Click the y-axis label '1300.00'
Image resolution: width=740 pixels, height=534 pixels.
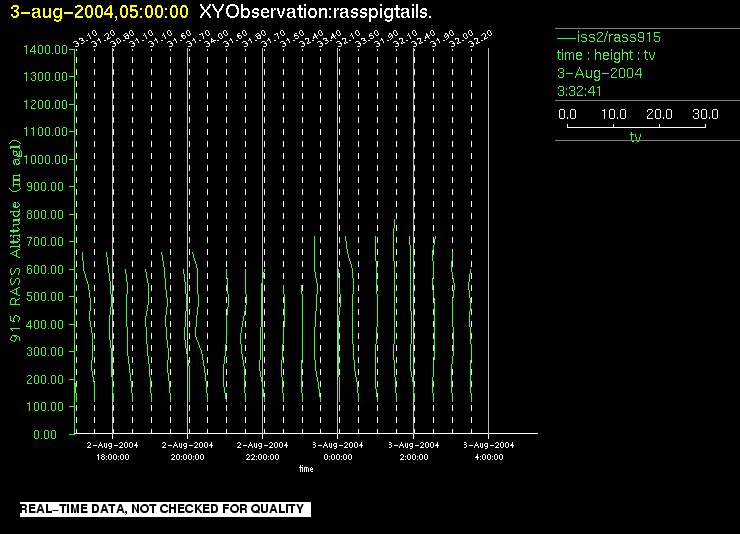[x=45, y=76]
